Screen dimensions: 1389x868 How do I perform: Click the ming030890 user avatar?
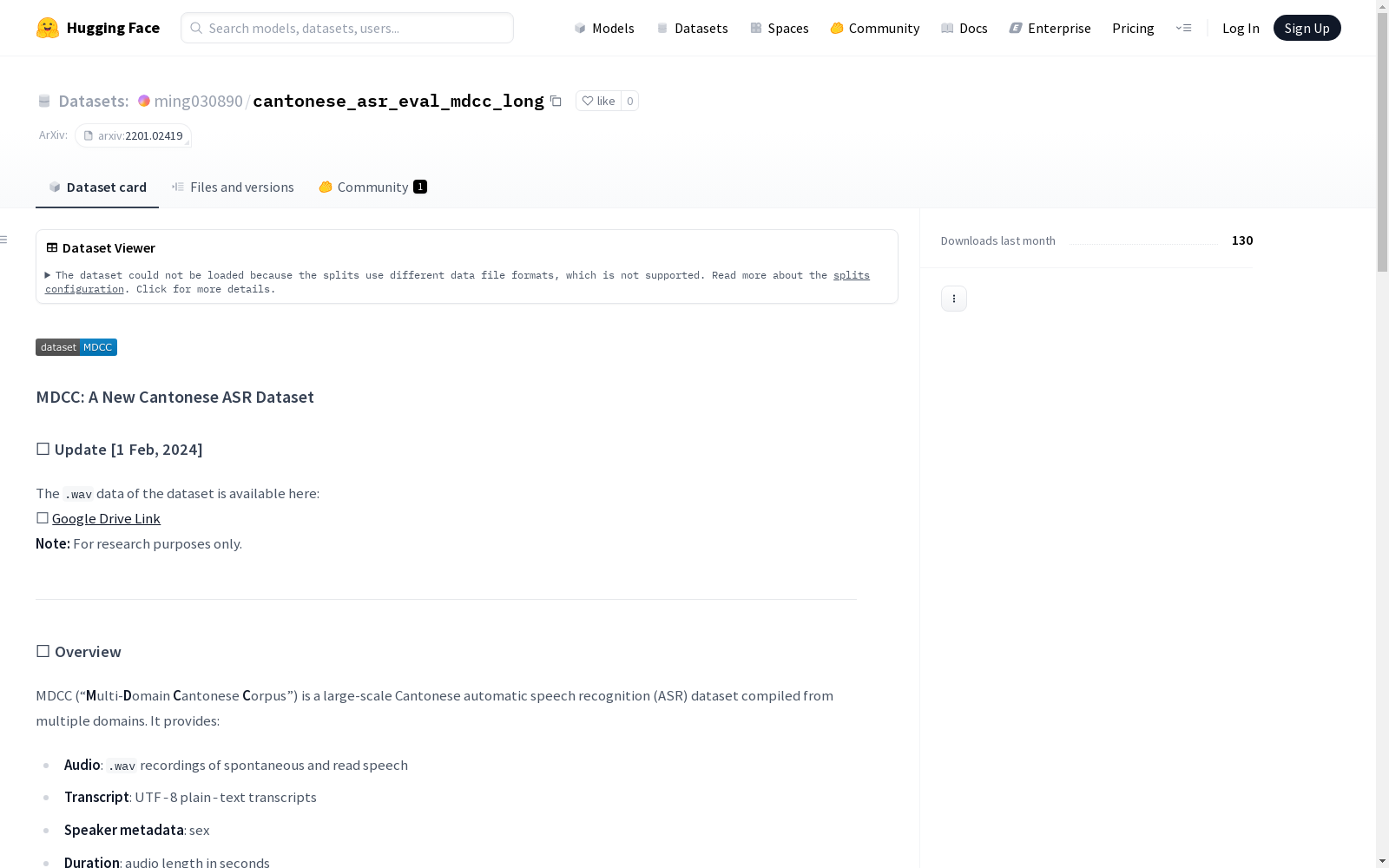(x=144, y=101)
